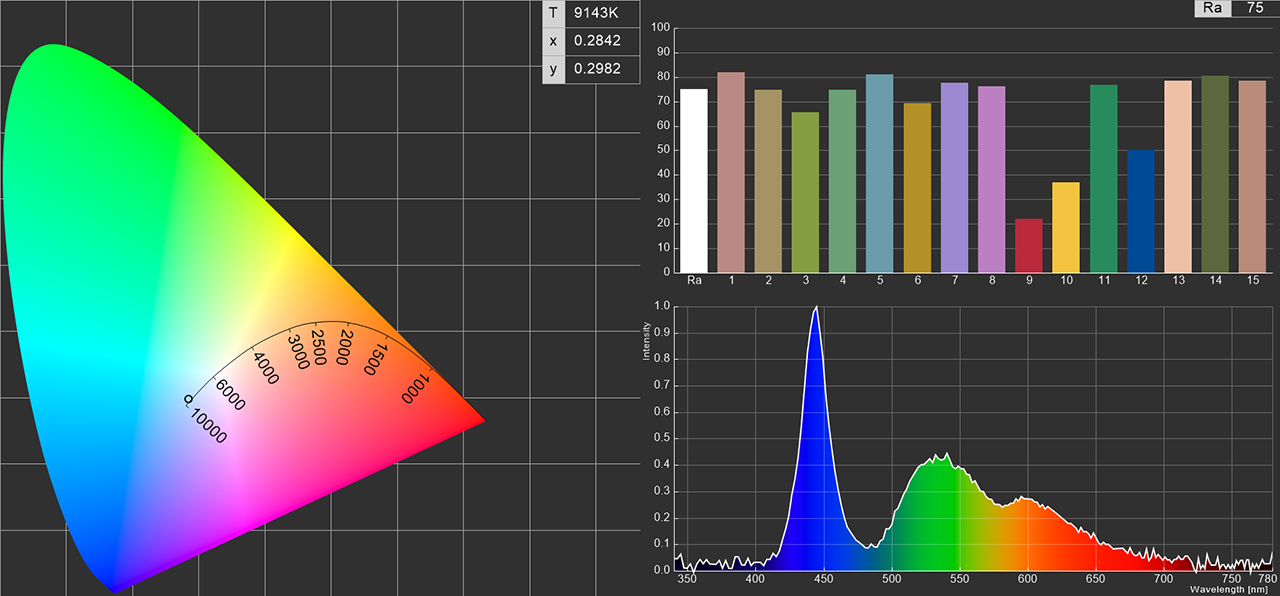This screenshot has width=1280, height=596.
Task: Click the Wavelength [nm] axis label
Action: pos(1233,589)
